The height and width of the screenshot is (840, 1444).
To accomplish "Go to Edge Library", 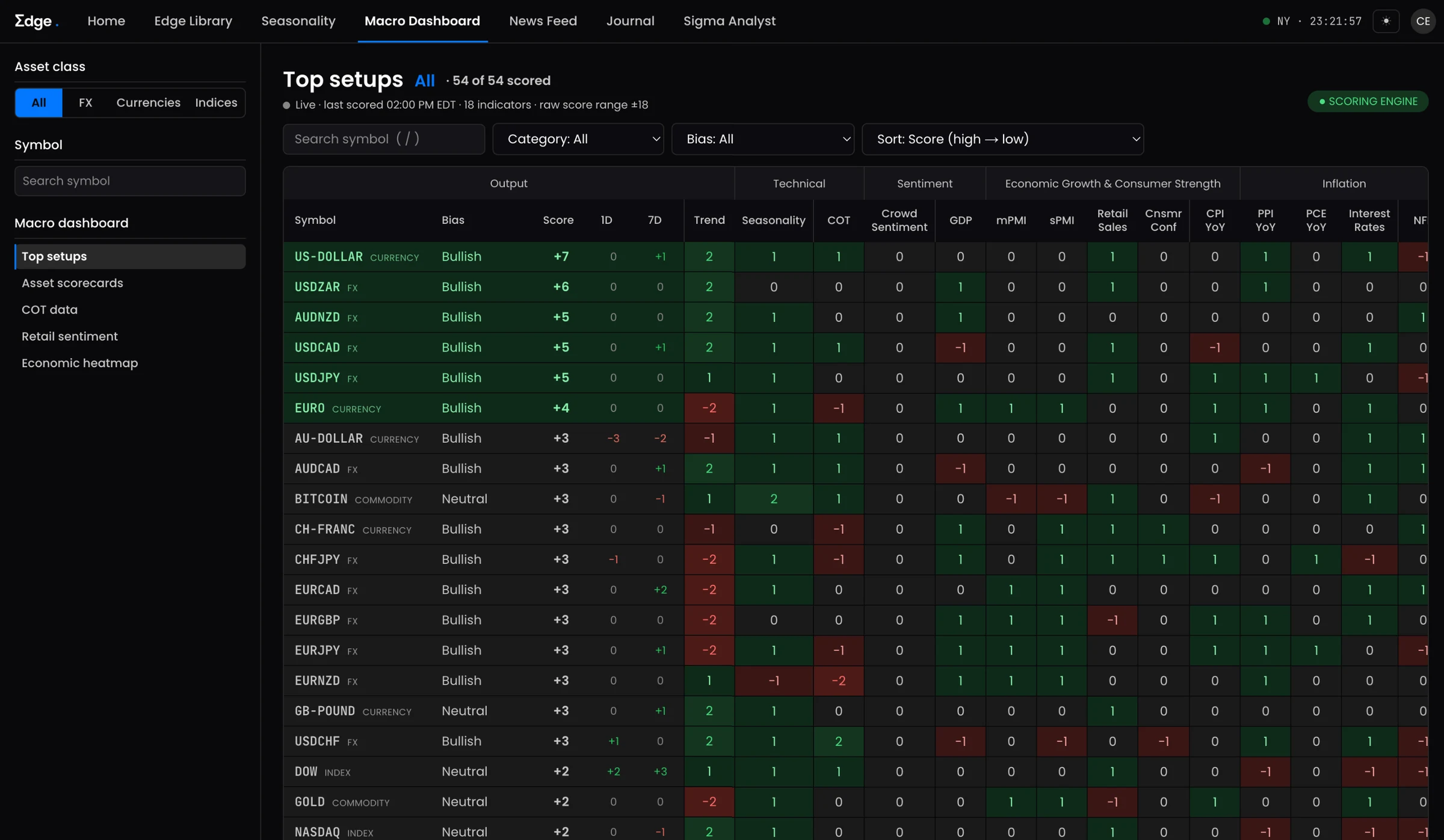I will click(x=193, y=21).
